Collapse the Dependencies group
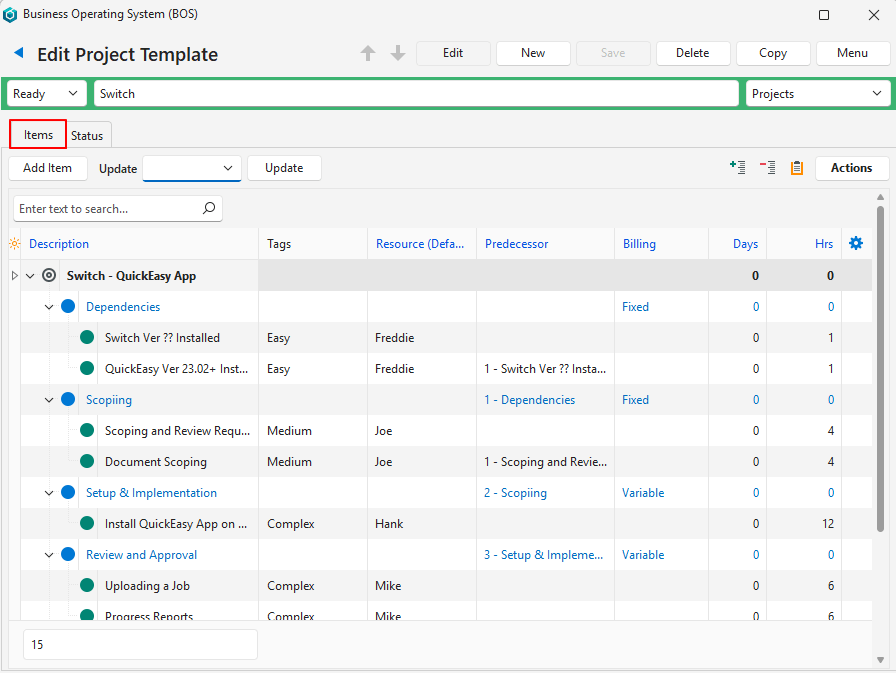 (x=49, y=307)
